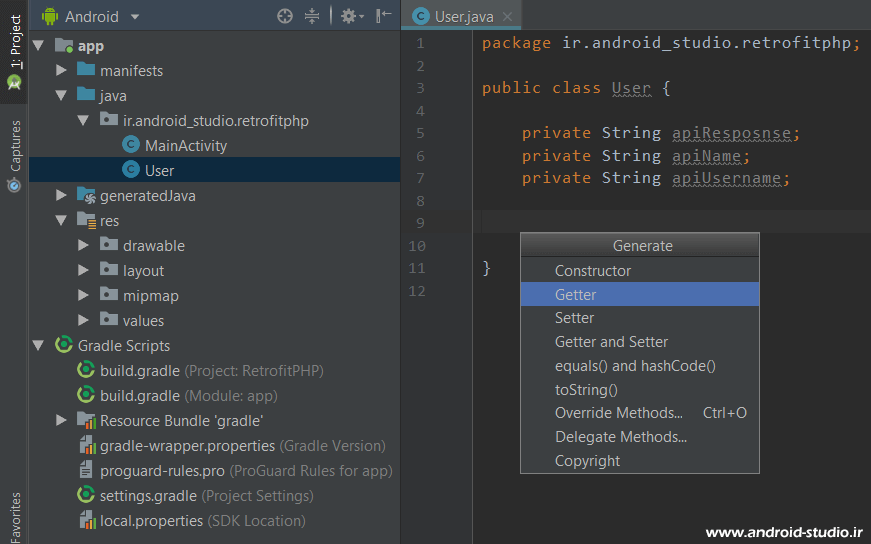Screen dimensions: 871x544
Task: Expand the manifests folder
Action: point(61,70)
